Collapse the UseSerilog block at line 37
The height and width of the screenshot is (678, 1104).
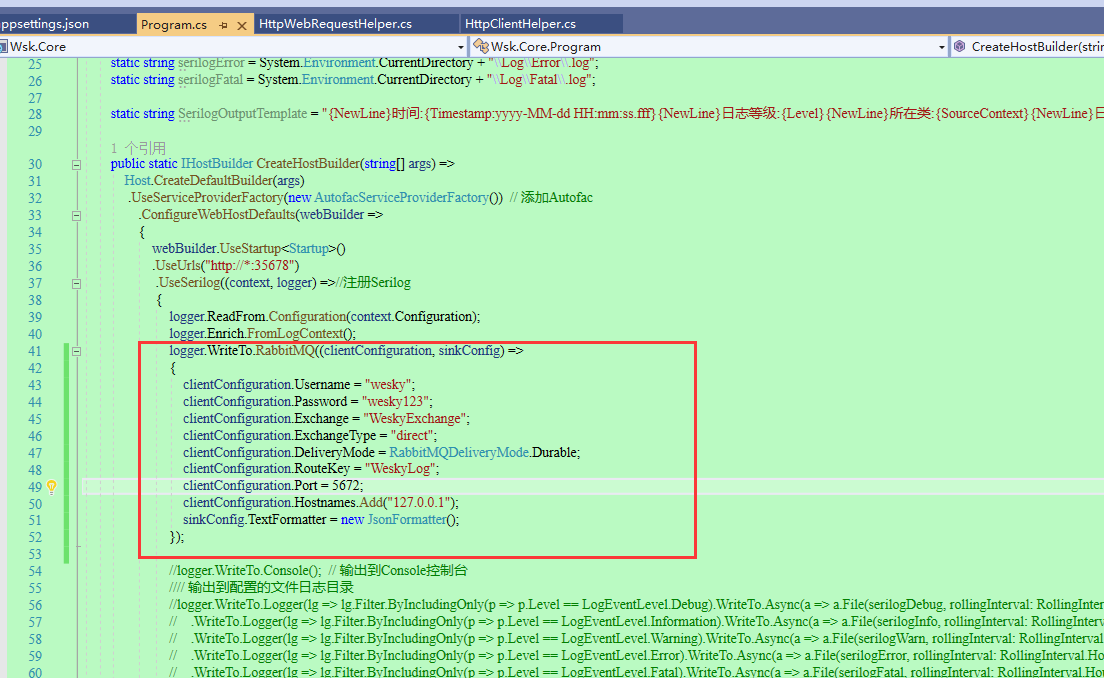pyautogui.click(x=76, y=284)
